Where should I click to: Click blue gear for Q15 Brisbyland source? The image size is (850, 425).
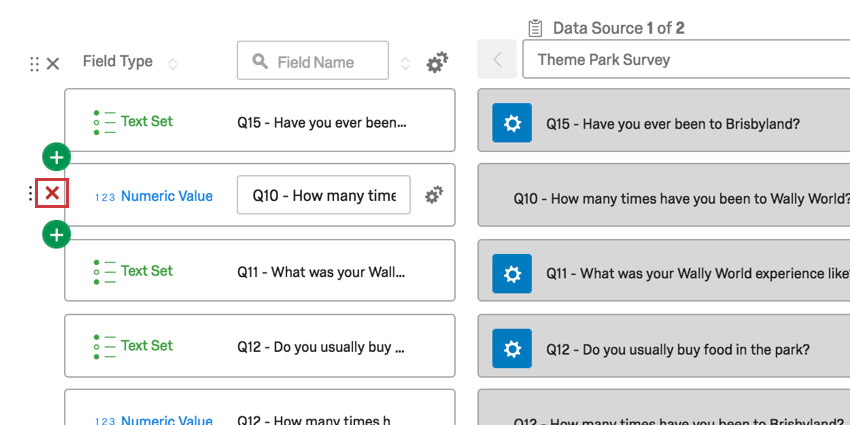tap(512, 124)
